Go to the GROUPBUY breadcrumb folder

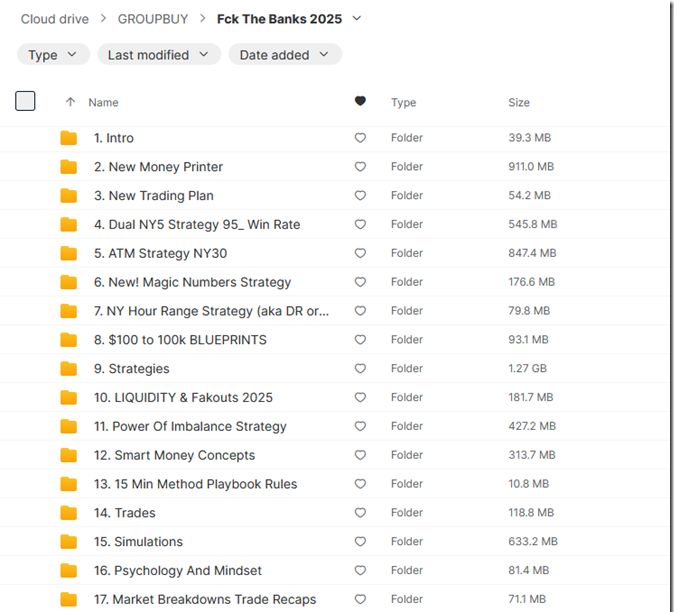(152, 19)
